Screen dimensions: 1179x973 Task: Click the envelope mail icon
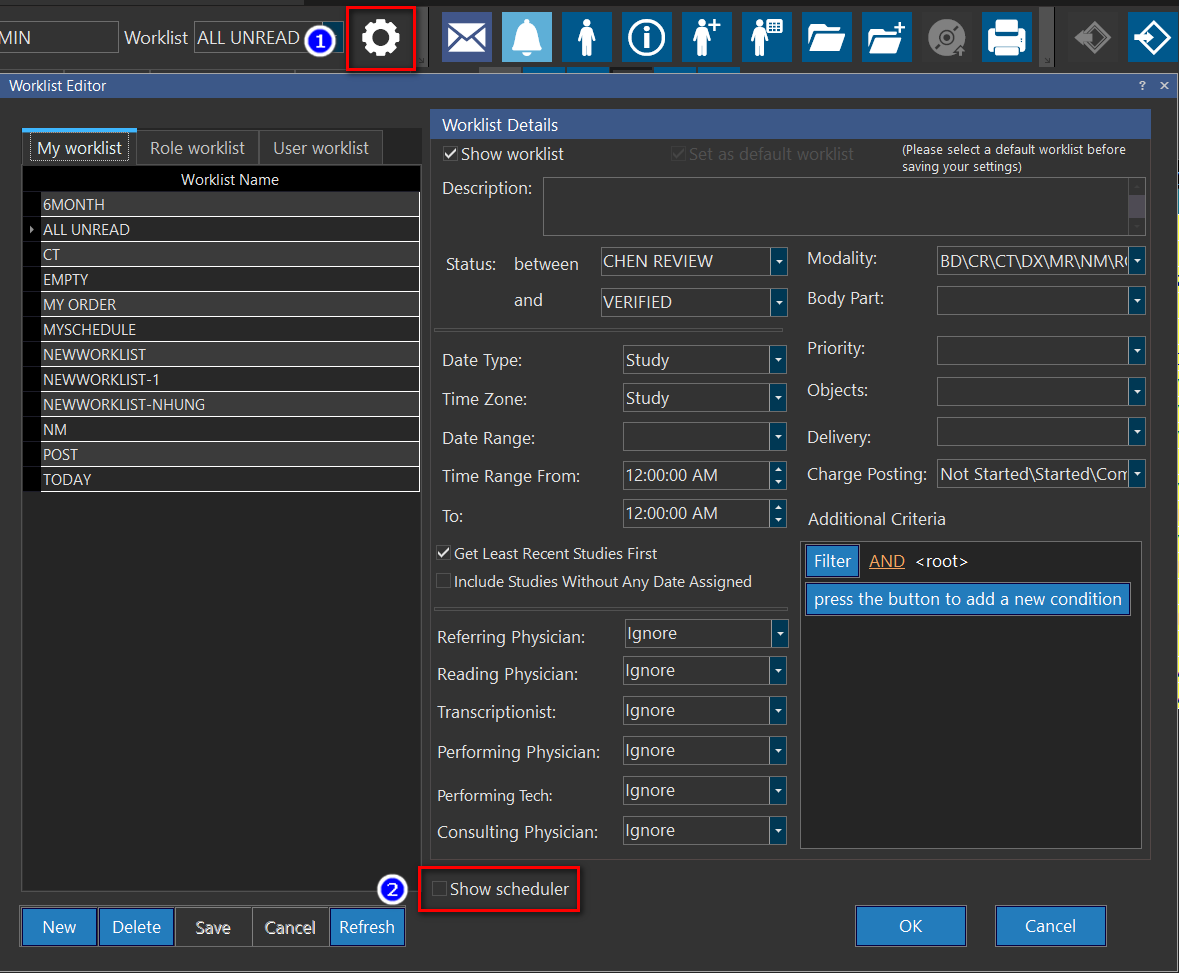click(467, 38)
